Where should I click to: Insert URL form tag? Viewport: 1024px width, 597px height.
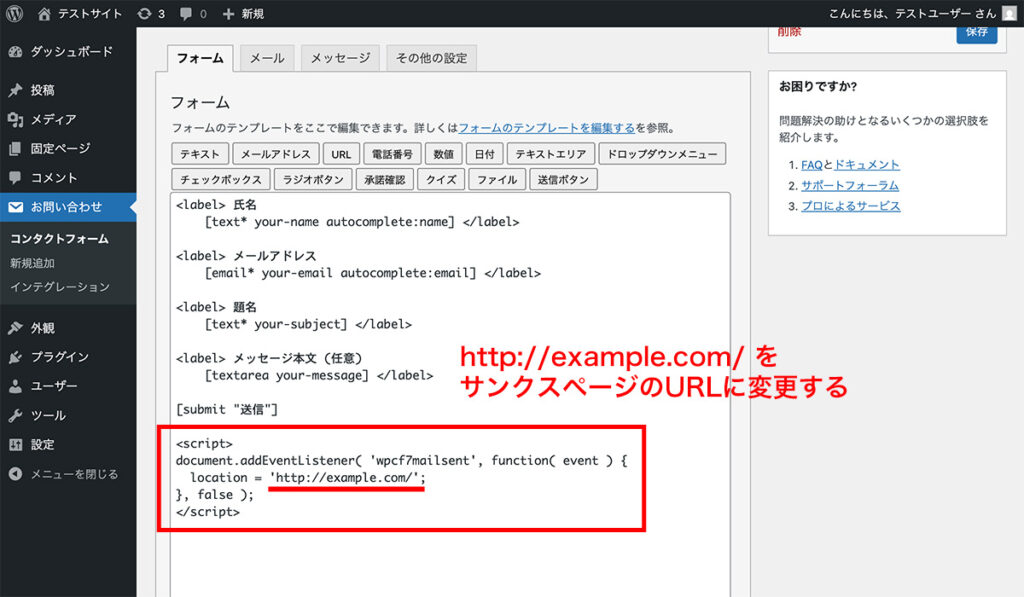pos(341,154)
